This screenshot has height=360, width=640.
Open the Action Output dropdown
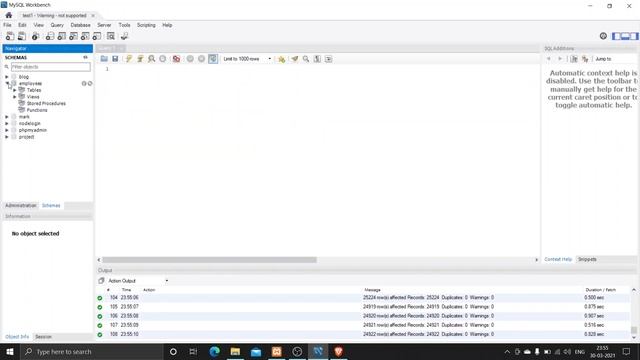click(138, 281)
